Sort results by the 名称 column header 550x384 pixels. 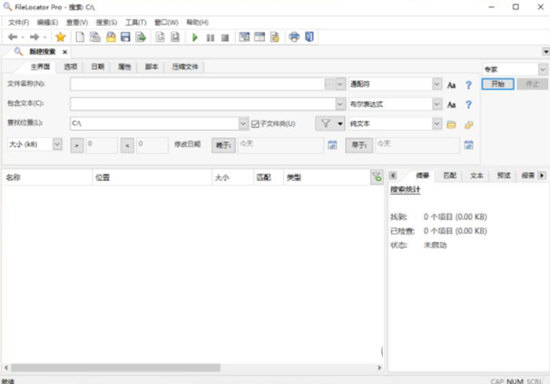pyautogui.click(x=47, y=177)
